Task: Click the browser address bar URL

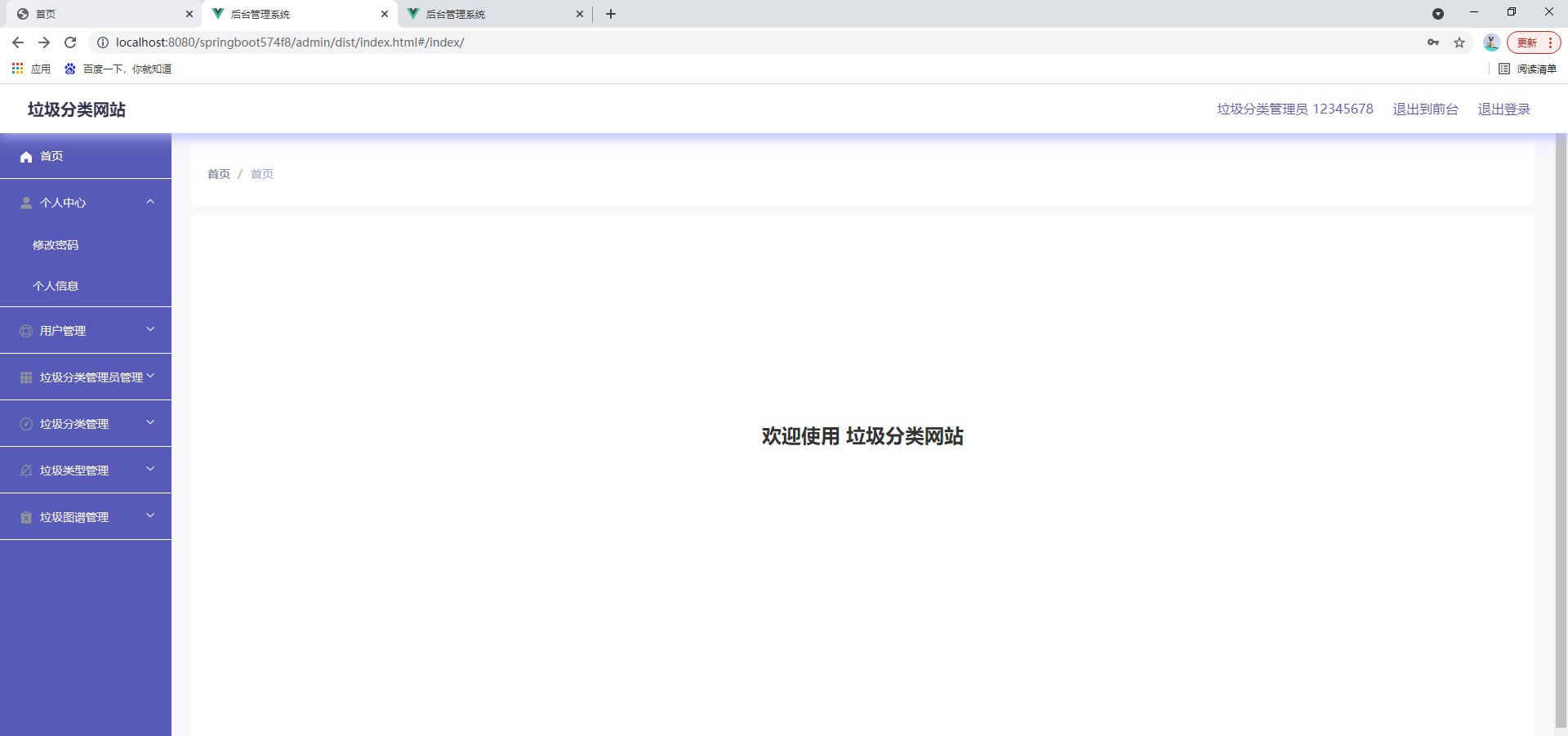Action: click(x=290, y=42)
